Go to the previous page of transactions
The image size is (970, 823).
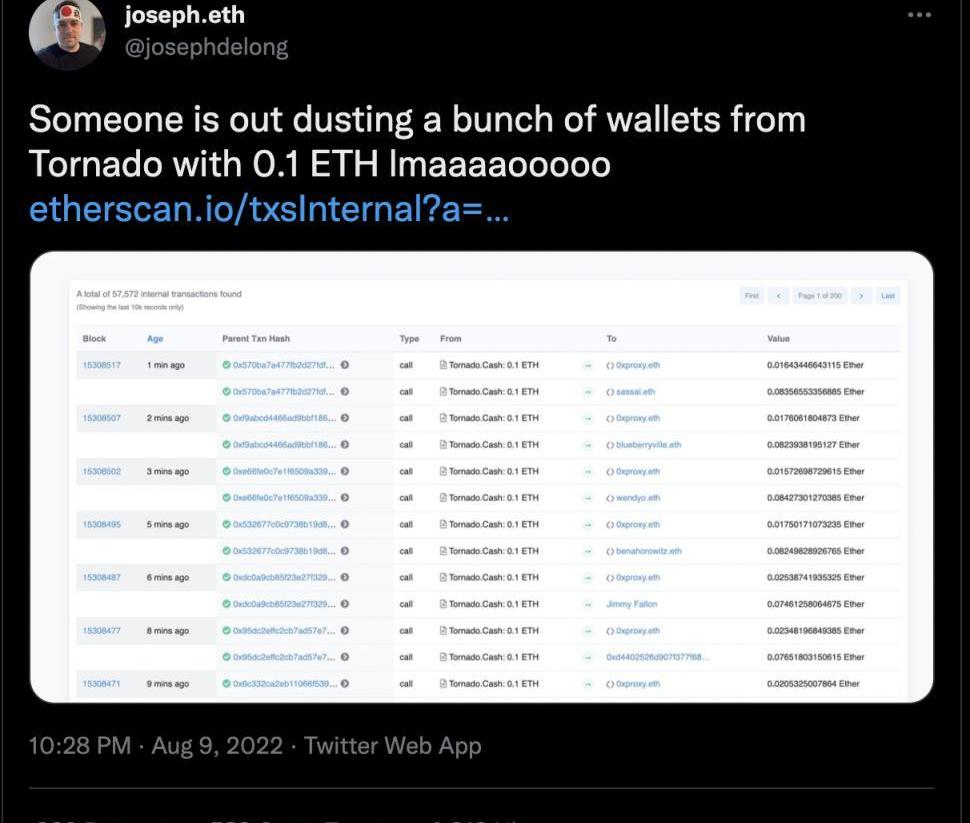click(778, 296)
